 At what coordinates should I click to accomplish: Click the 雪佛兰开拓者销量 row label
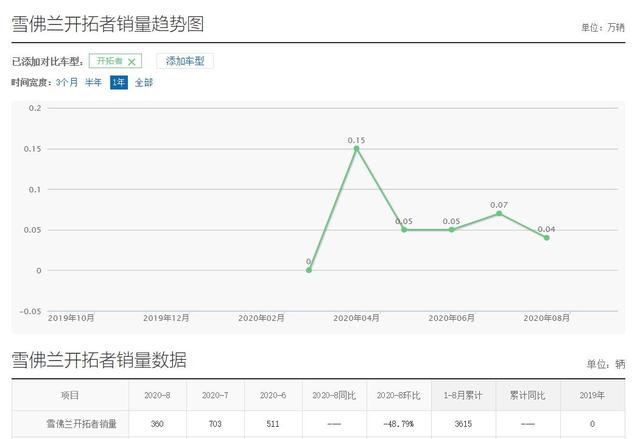coord(81,424)
